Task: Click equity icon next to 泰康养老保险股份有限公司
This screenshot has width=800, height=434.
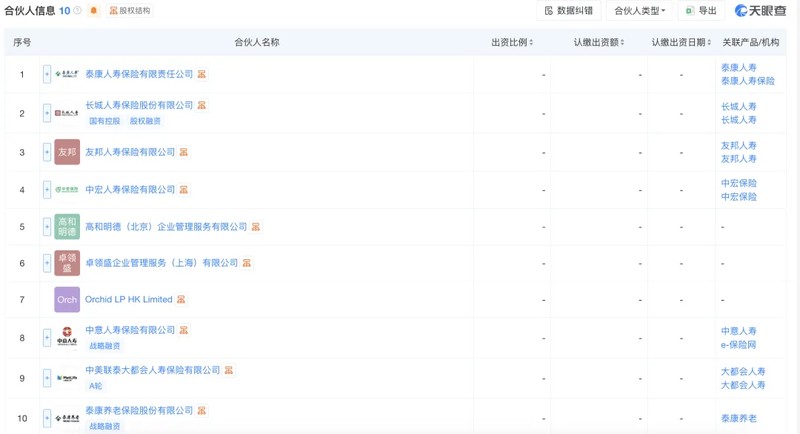Action: click(202, 410)
